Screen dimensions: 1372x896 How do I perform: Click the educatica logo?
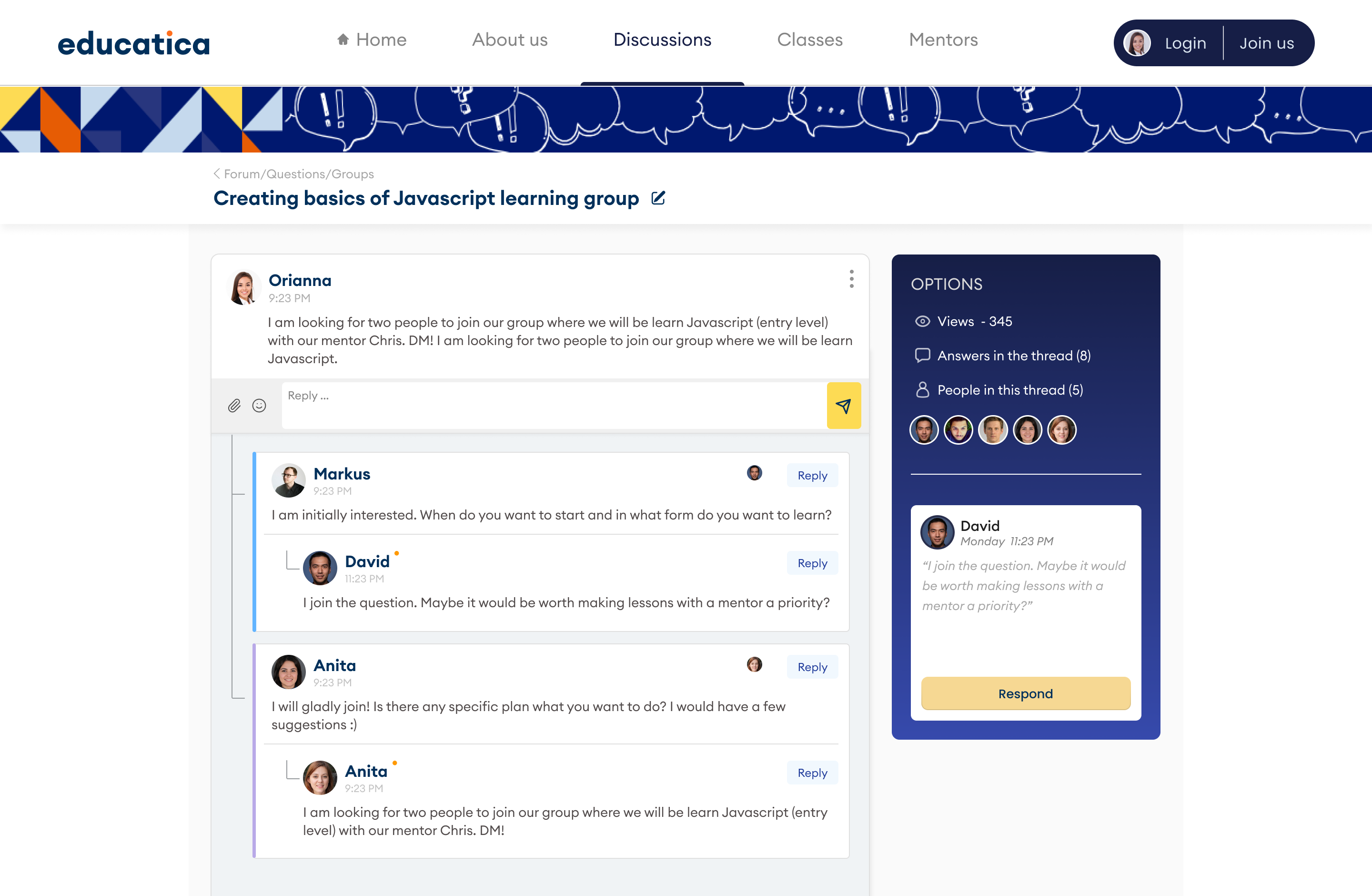(x=134, y=43)
